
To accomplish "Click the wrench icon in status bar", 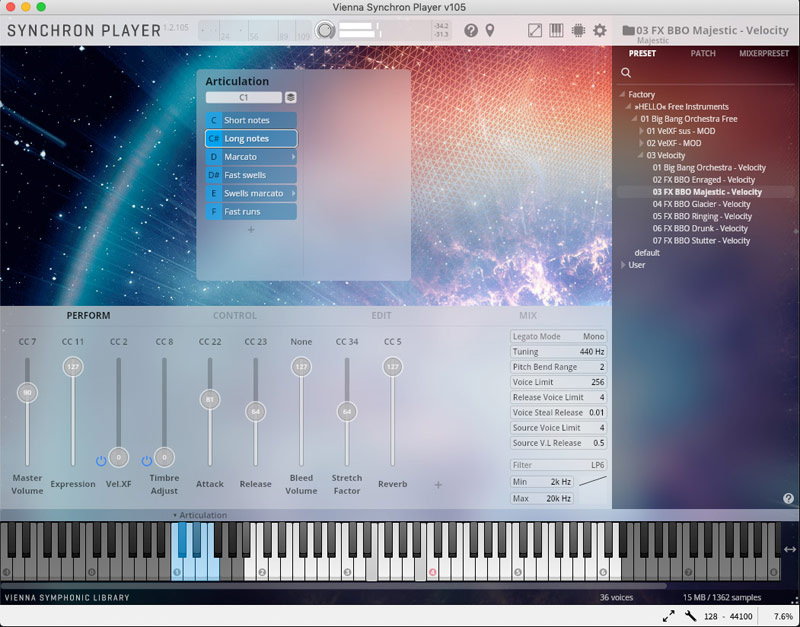I will pos(689,616).
